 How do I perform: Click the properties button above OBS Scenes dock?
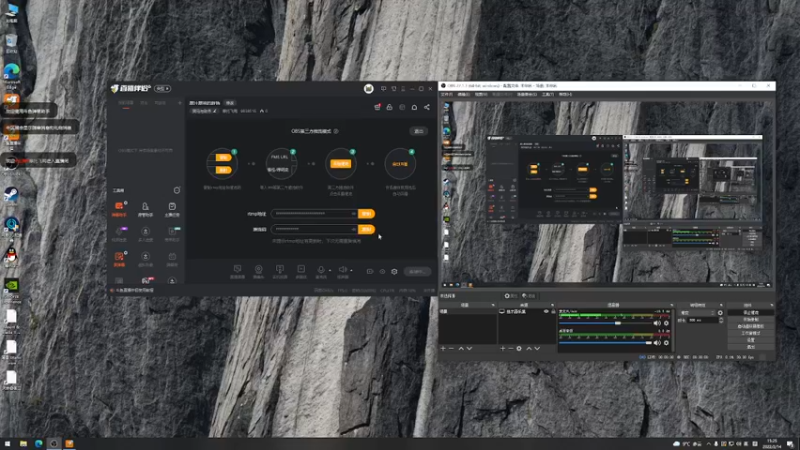click(x=511, y=296)
